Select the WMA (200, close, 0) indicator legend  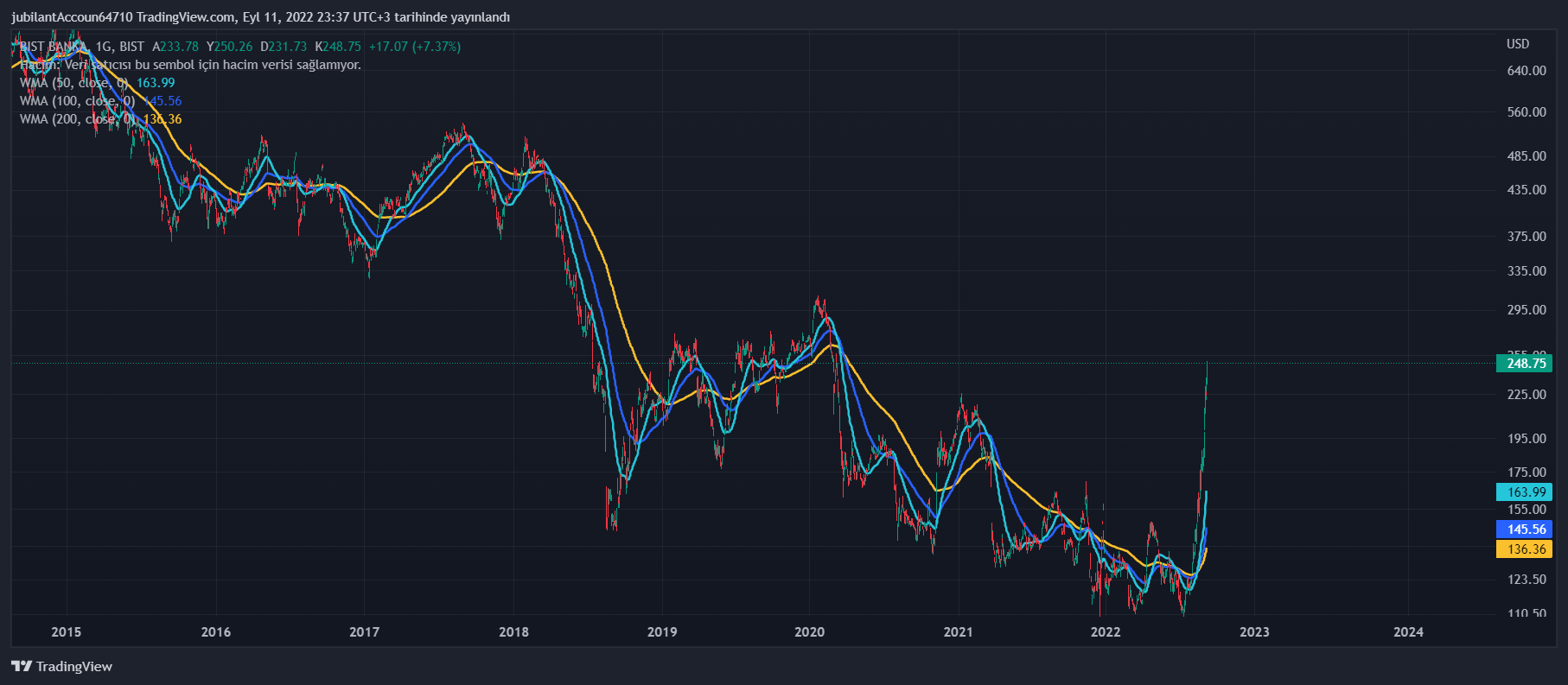pos(78,119)
